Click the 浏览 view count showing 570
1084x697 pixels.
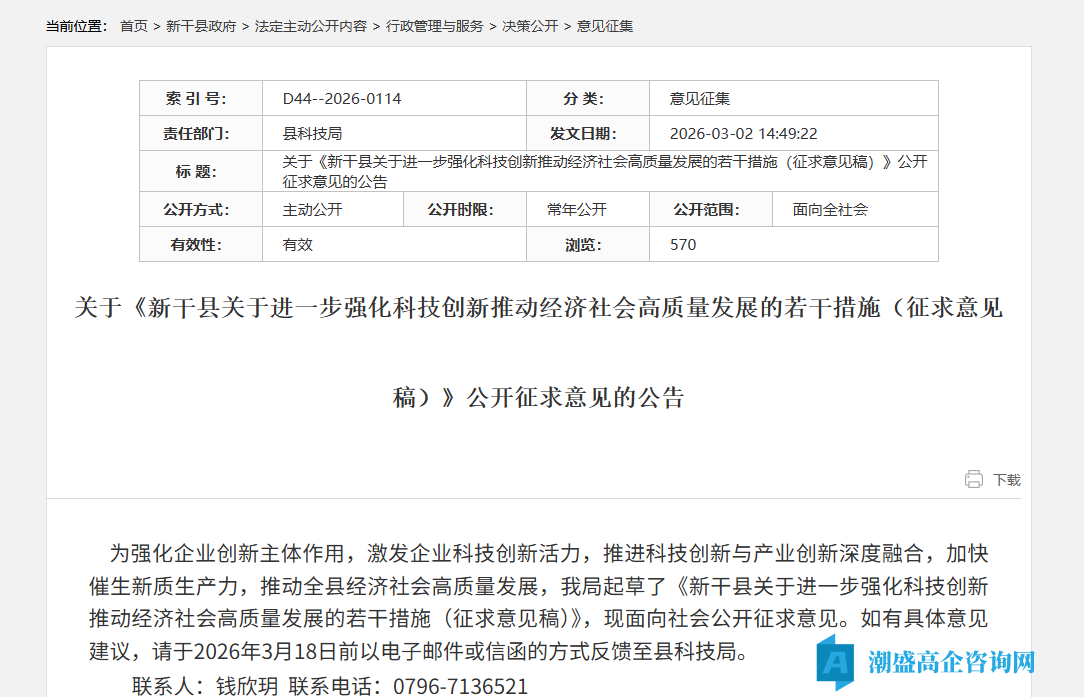pos(680,244)
